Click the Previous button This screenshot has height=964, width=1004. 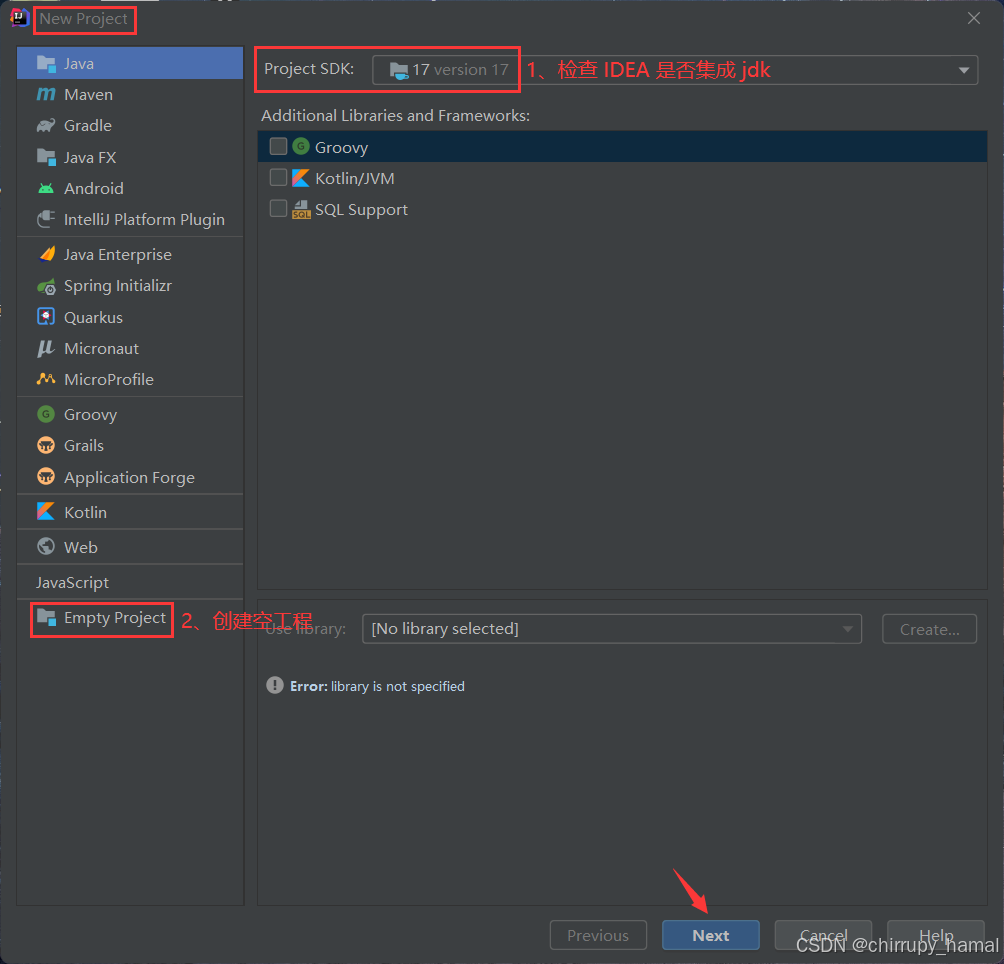click(x=598, y=935)
